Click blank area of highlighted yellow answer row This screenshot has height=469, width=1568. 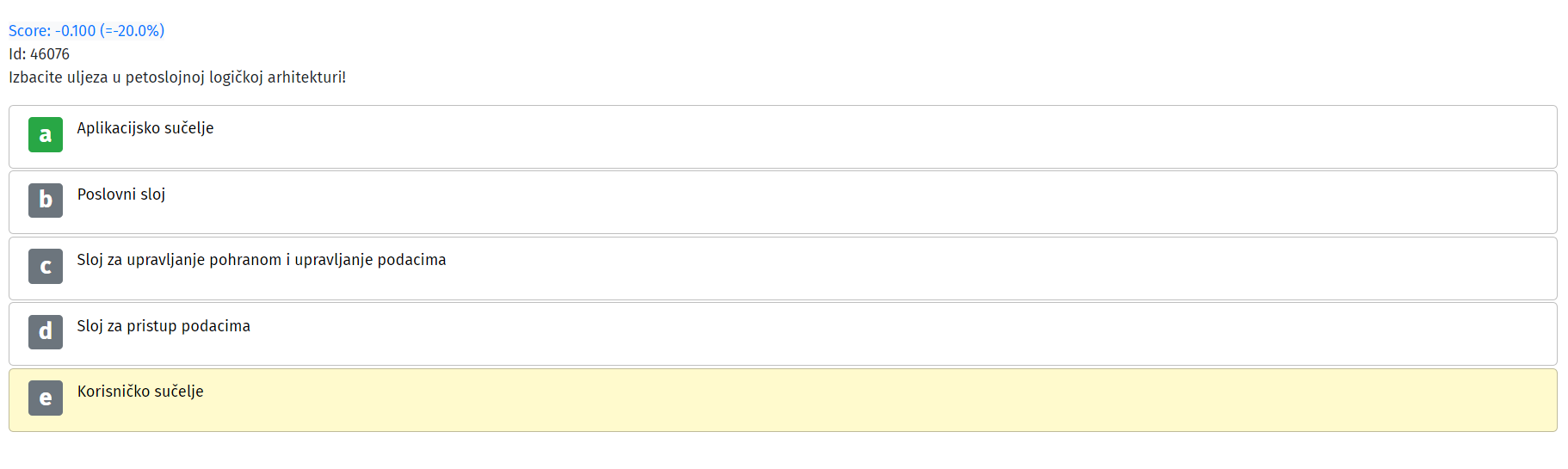pos(861,400)
